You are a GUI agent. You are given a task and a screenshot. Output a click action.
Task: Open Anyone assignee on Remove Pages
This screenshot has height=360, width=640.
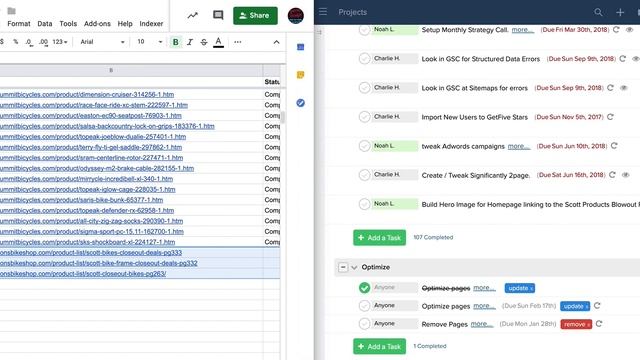(394, 323)
